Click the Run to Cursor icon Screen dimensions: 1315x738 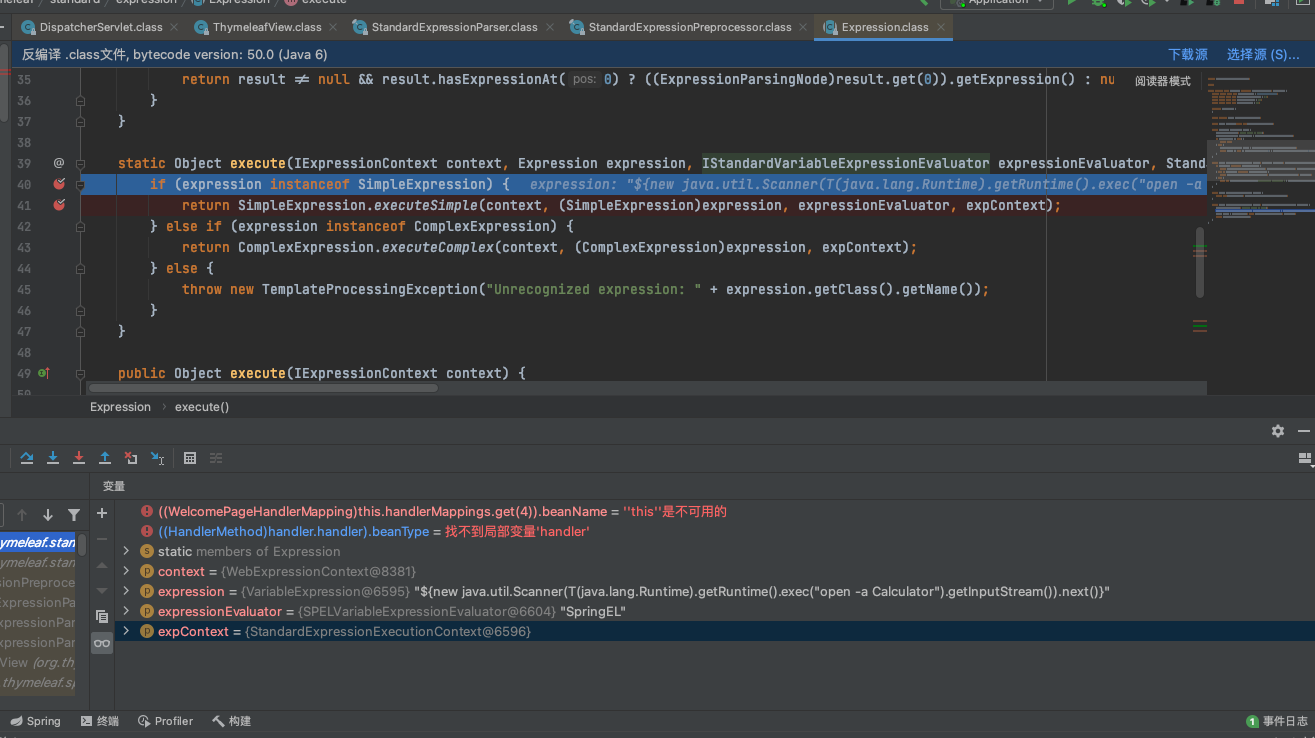pyautogui.click(x=157, y=458)
